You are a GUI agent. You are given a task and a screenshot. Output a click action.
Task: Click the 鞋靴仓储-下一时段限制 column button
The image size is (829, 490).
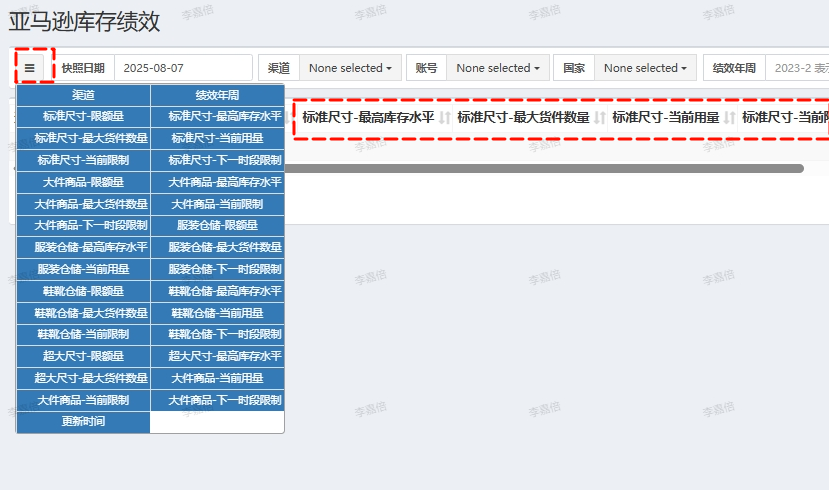pyautogui.click(x=217, y=335)
